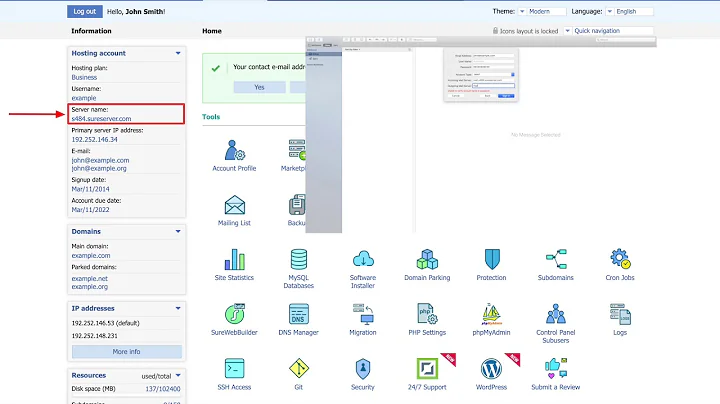720x404 pixels.
Task: Open Control Panel Subusers
Action: click(x=556, y=323)
